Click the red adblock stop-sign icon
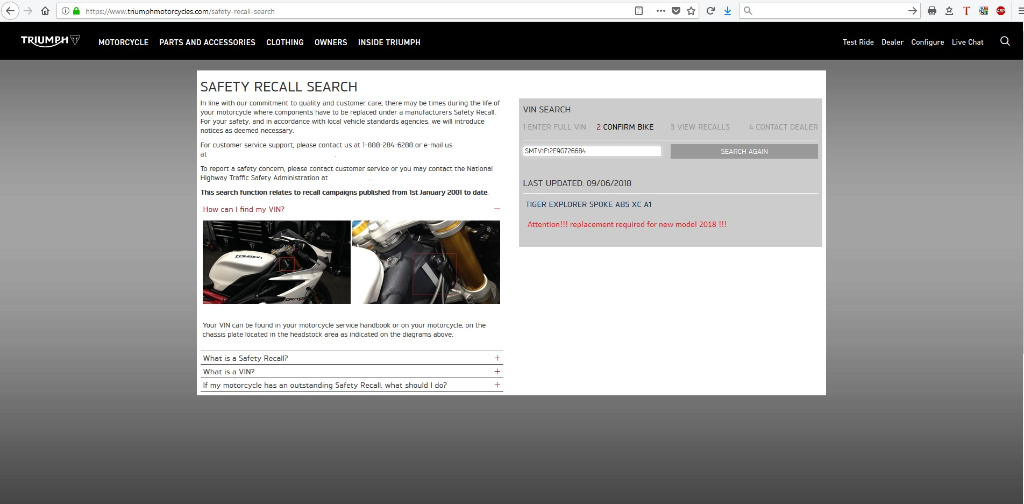Viewport: 1024px width, 504px height. click(x=1000, y=10)
